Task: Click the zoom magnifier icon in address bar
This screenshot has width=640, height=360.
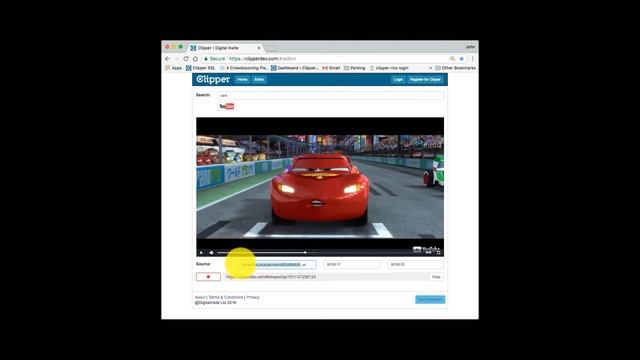Action: tap(452, 59)
